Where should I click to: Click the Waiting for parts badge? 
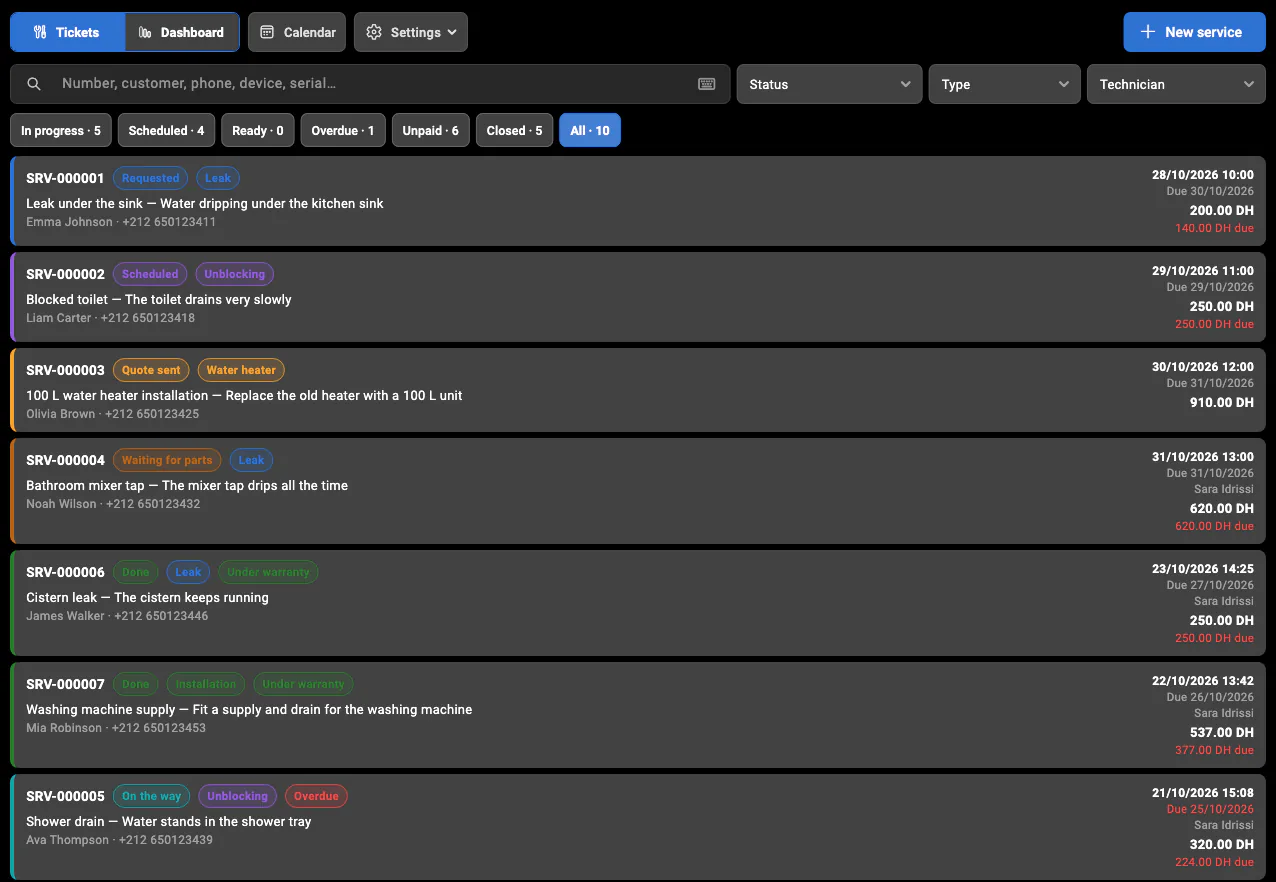(167, 460)
